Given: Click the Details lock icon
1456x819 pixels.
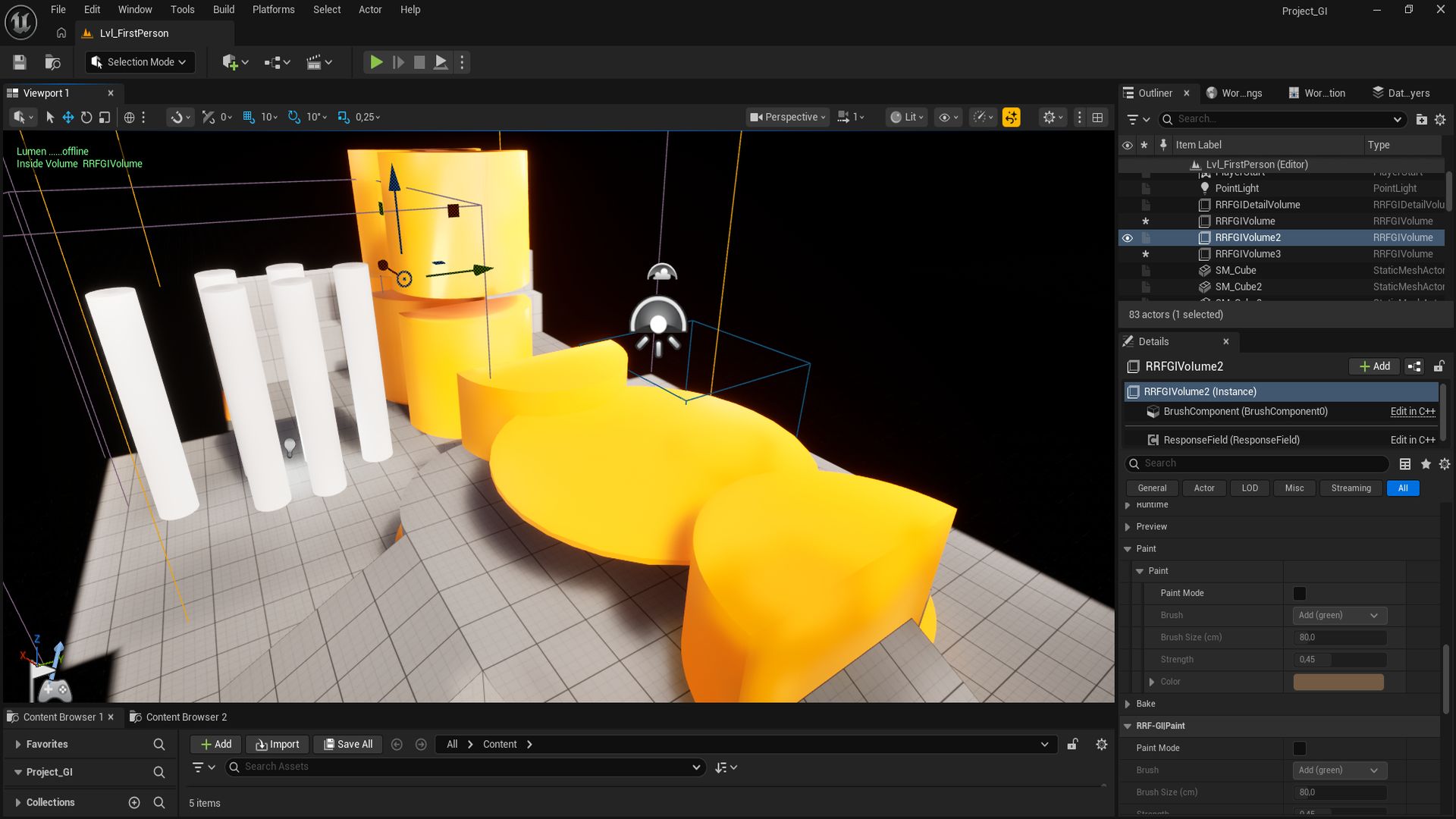Looking at the screenshot, I should [x=1439, y=366].
